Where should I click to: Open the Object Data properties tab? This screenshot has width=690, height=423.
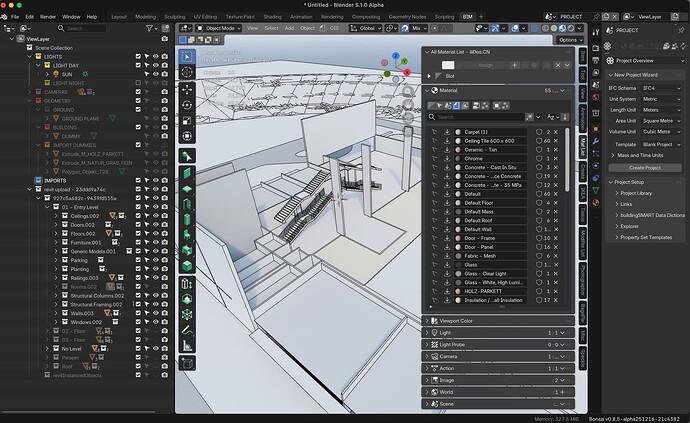[595, 190]
